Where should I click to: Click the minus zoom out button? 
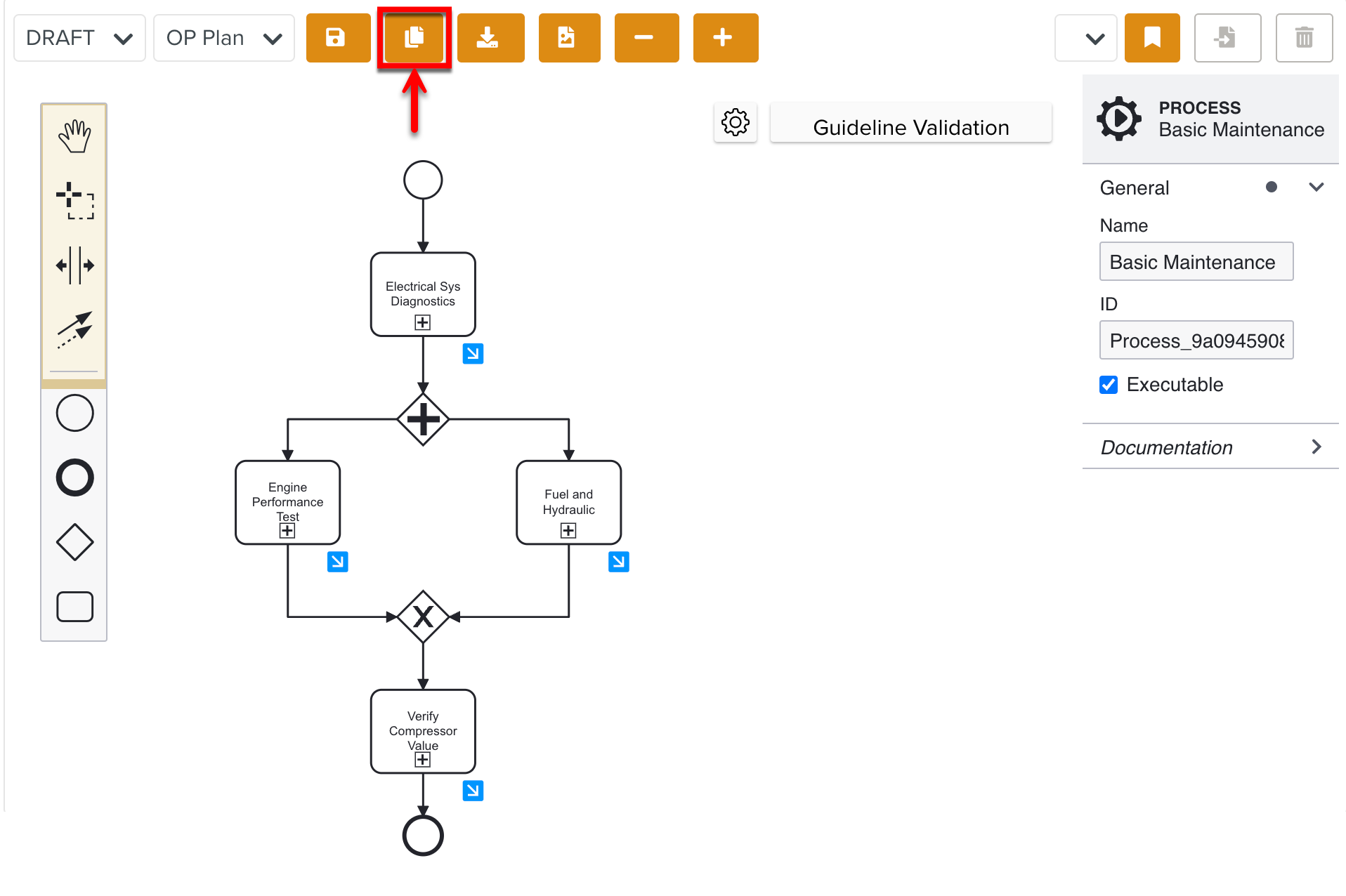pos(646,38)
